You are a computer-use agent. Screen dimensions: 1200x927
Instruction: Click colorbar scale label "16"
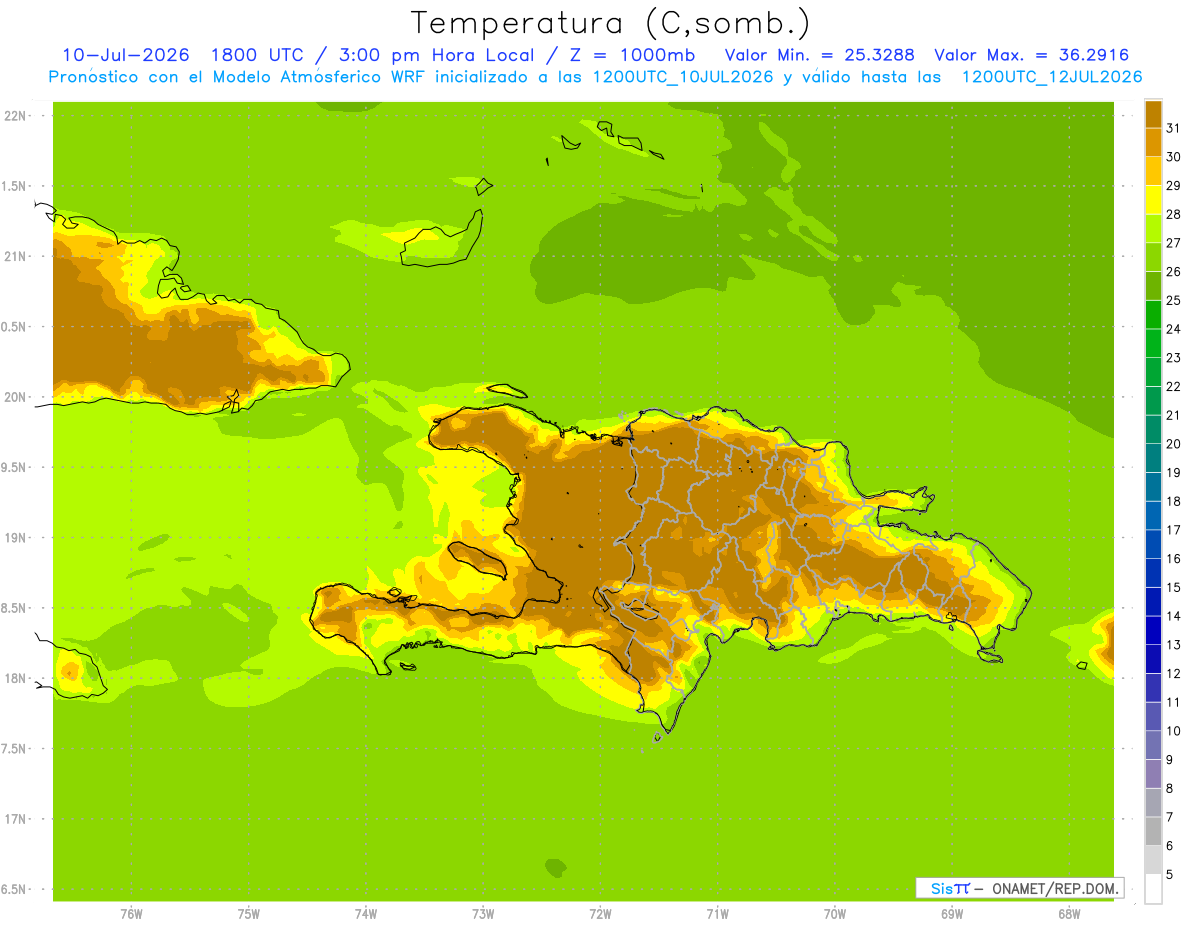(1174, 559)
